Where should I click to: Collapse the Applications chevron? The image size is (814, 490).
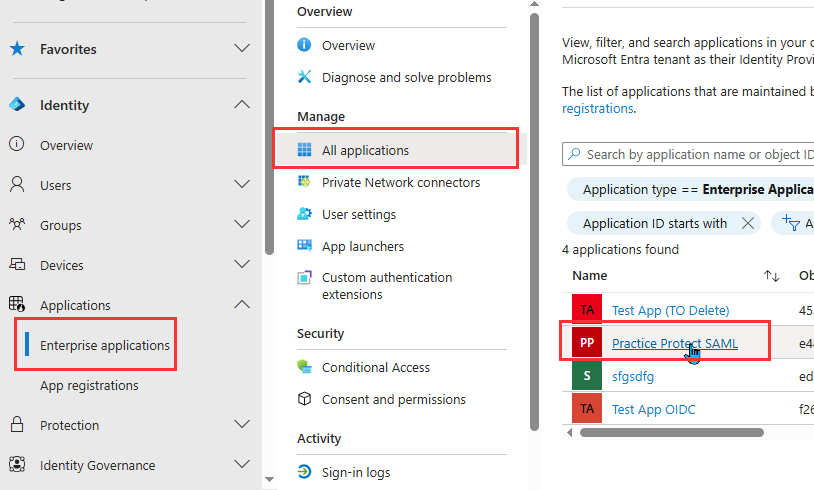tap(242, 304)
